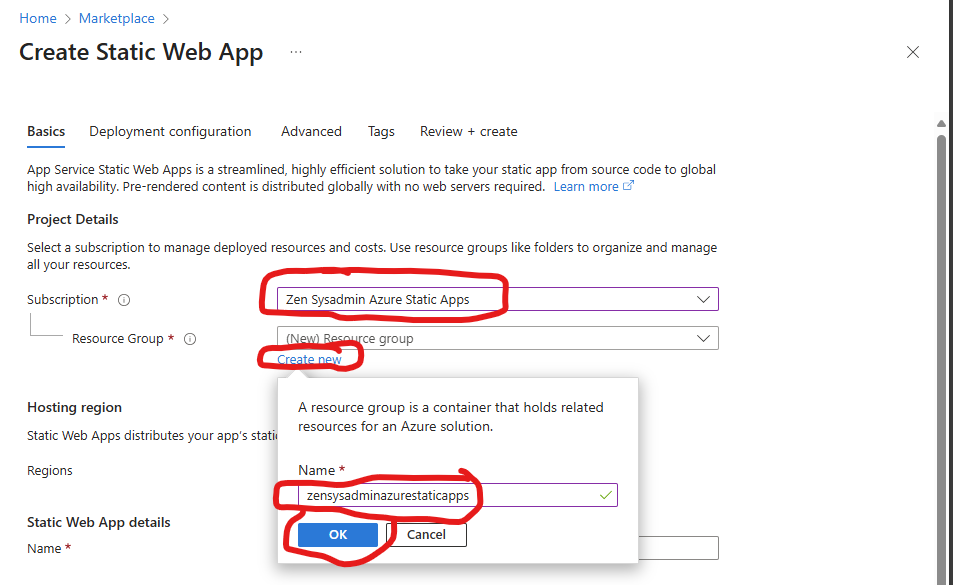The height and width of the screenshot is (585, 953).
Task: Open the Review + create tab
Action: [x=468, y=131]
